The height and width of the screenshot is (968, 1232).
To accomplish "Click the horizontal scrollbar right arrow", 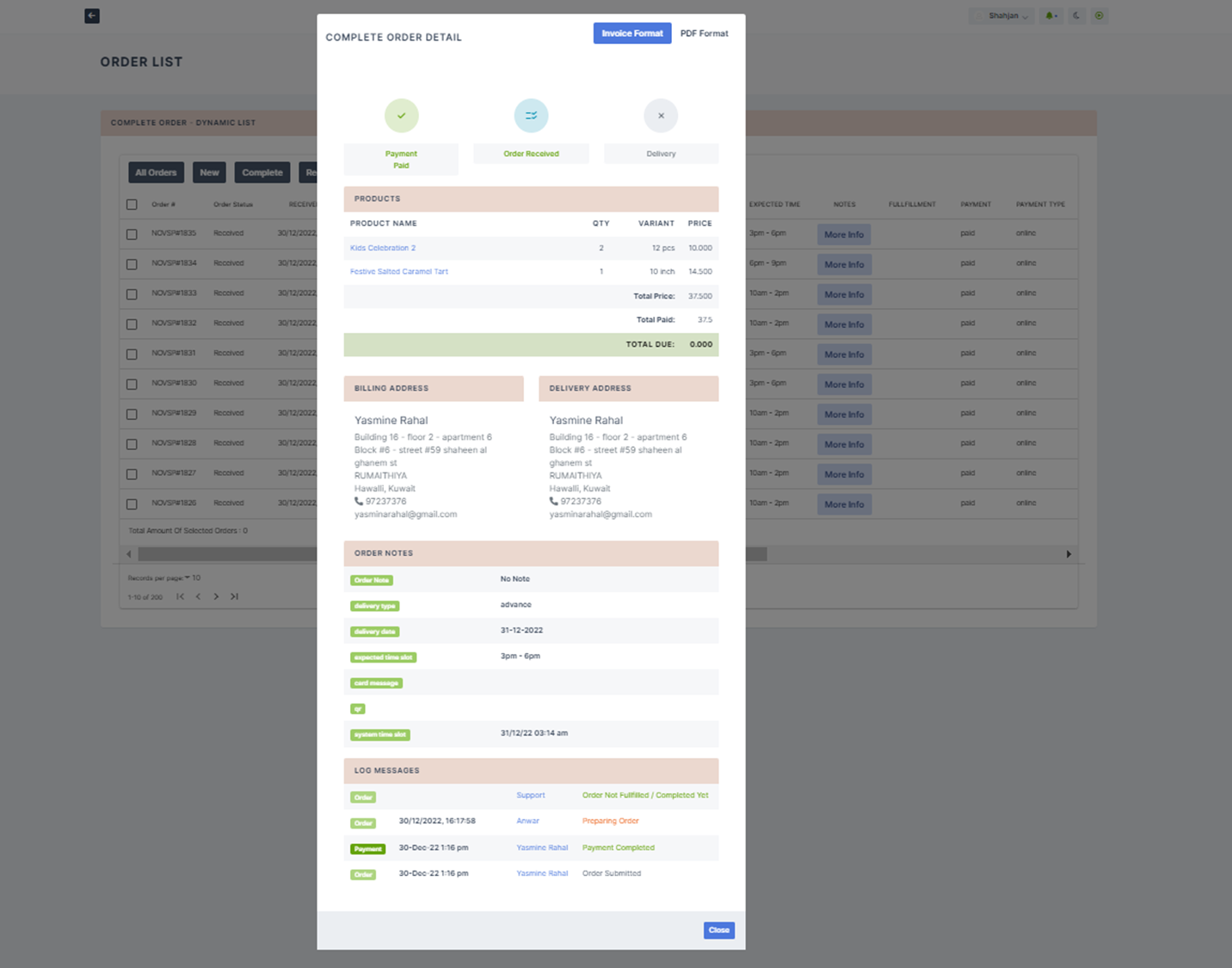I will pyautogui.click(x=1069, y=554).
